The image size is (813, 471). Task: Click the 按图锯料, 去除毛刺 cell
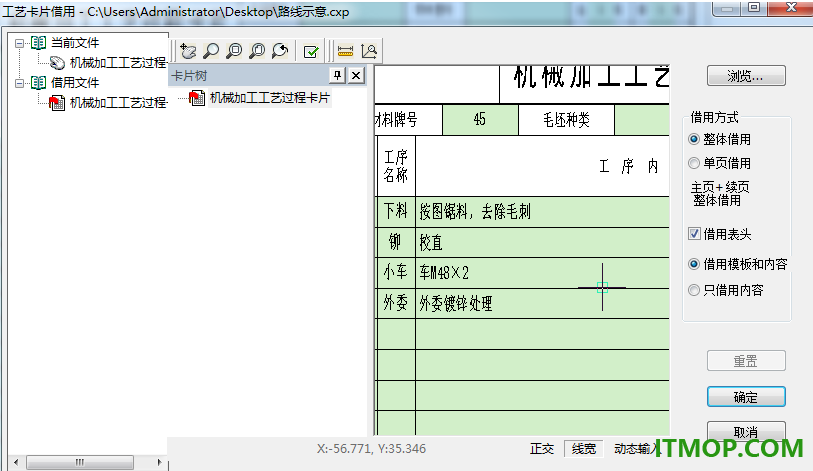click(x=542, y=211)
